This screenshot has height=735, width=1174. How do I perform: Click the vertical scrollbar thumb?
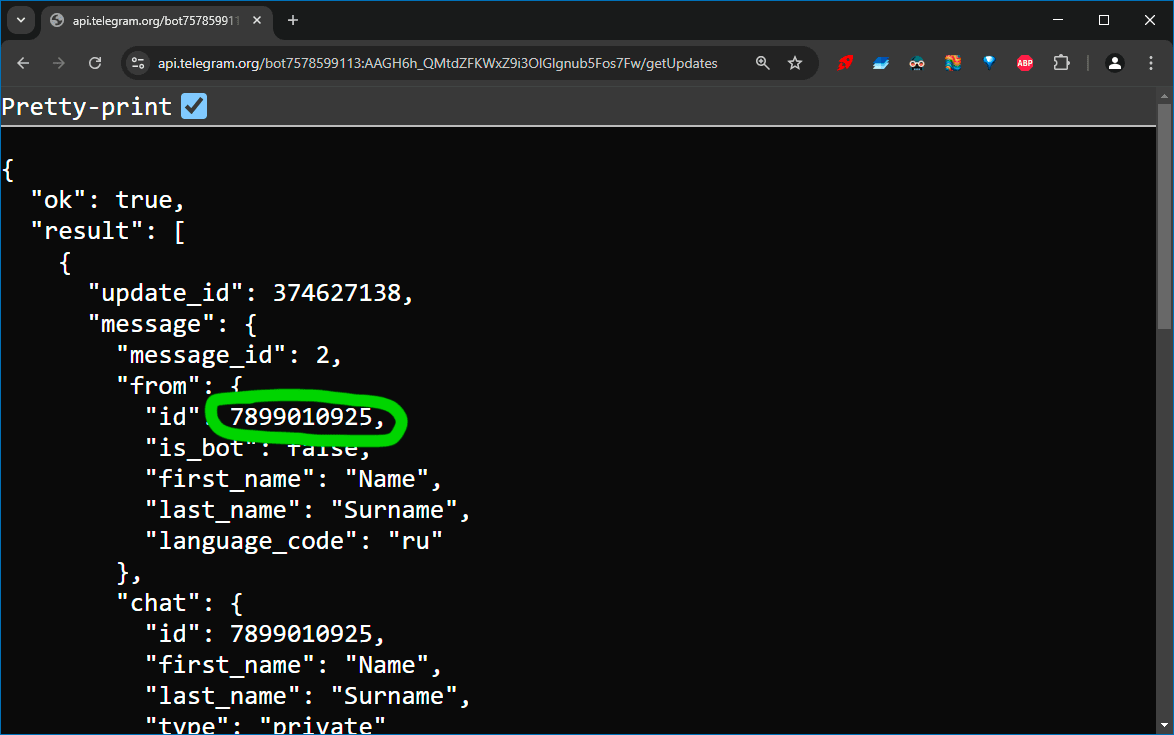tap(1164, 216)
